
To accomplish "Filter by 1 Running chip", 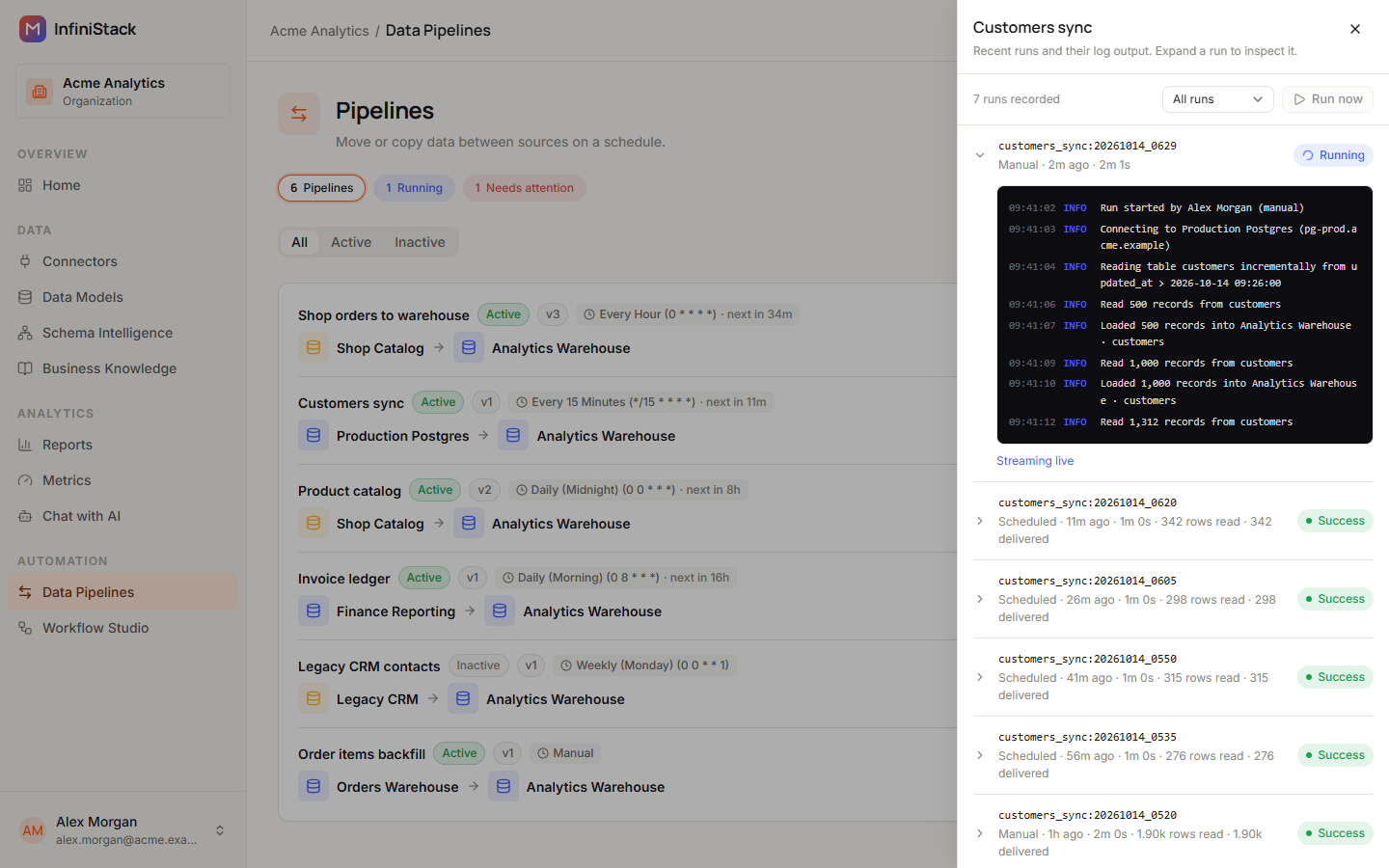I will (415, 188).
